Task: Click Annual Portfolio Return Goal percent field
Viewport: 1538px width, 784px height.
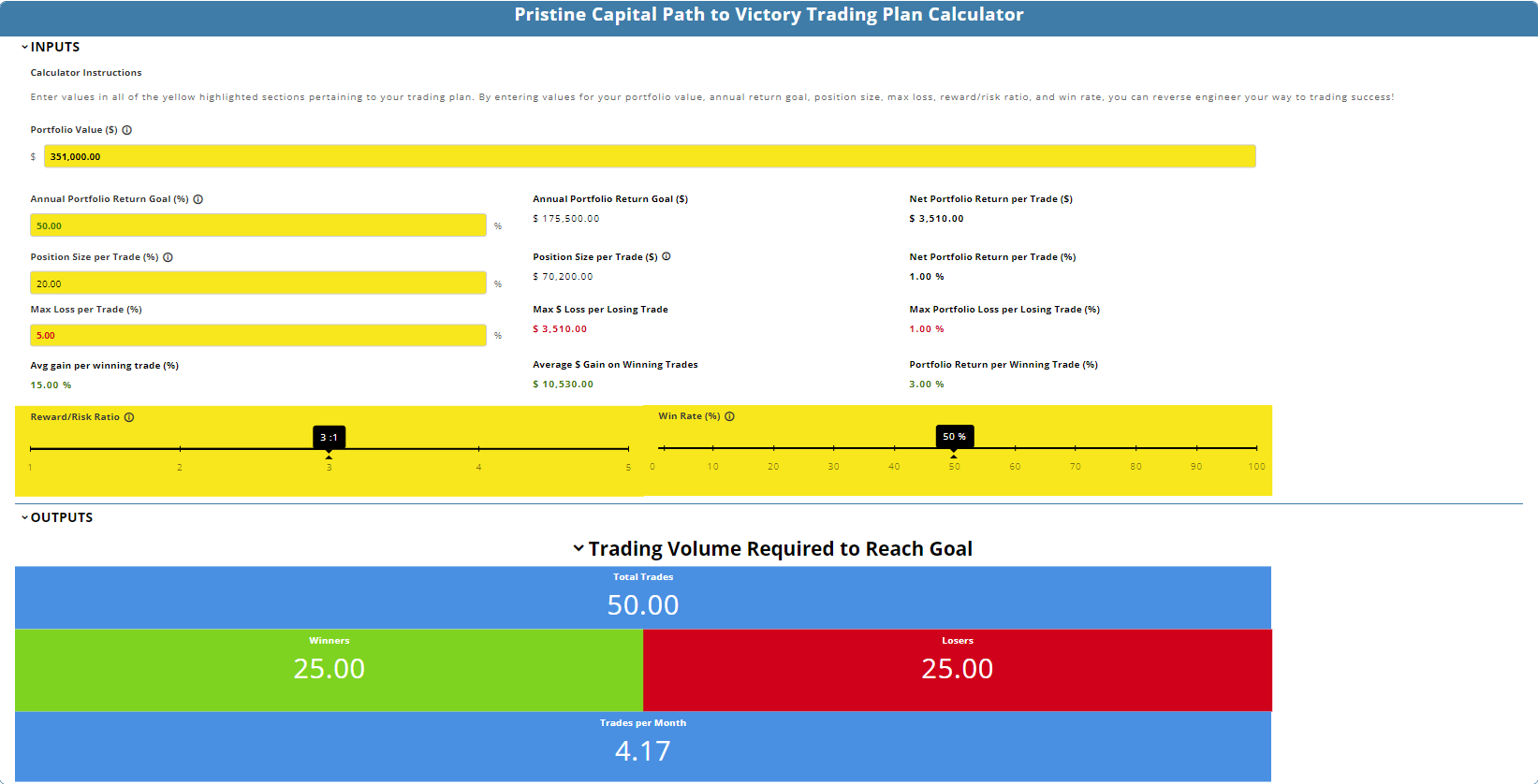Action: 258,225
